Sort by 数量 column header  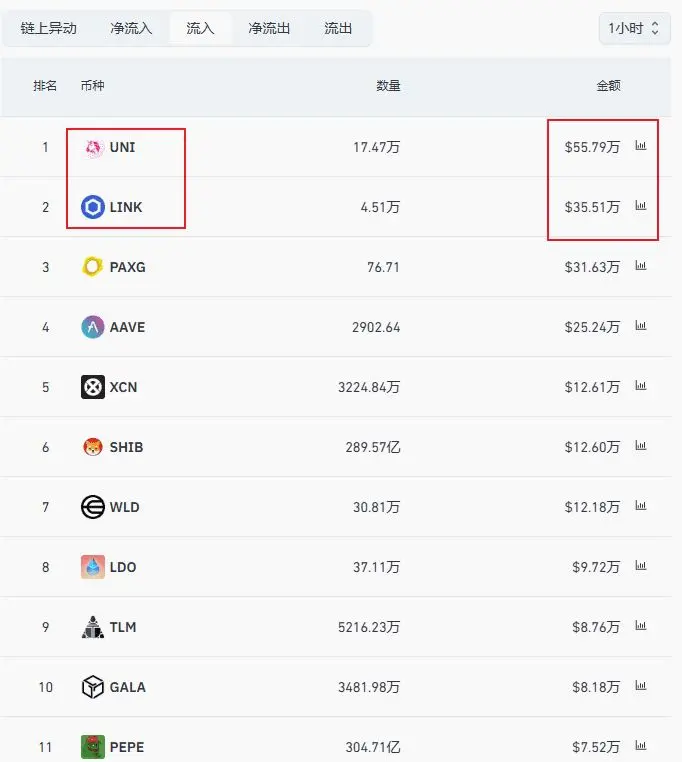388,86
